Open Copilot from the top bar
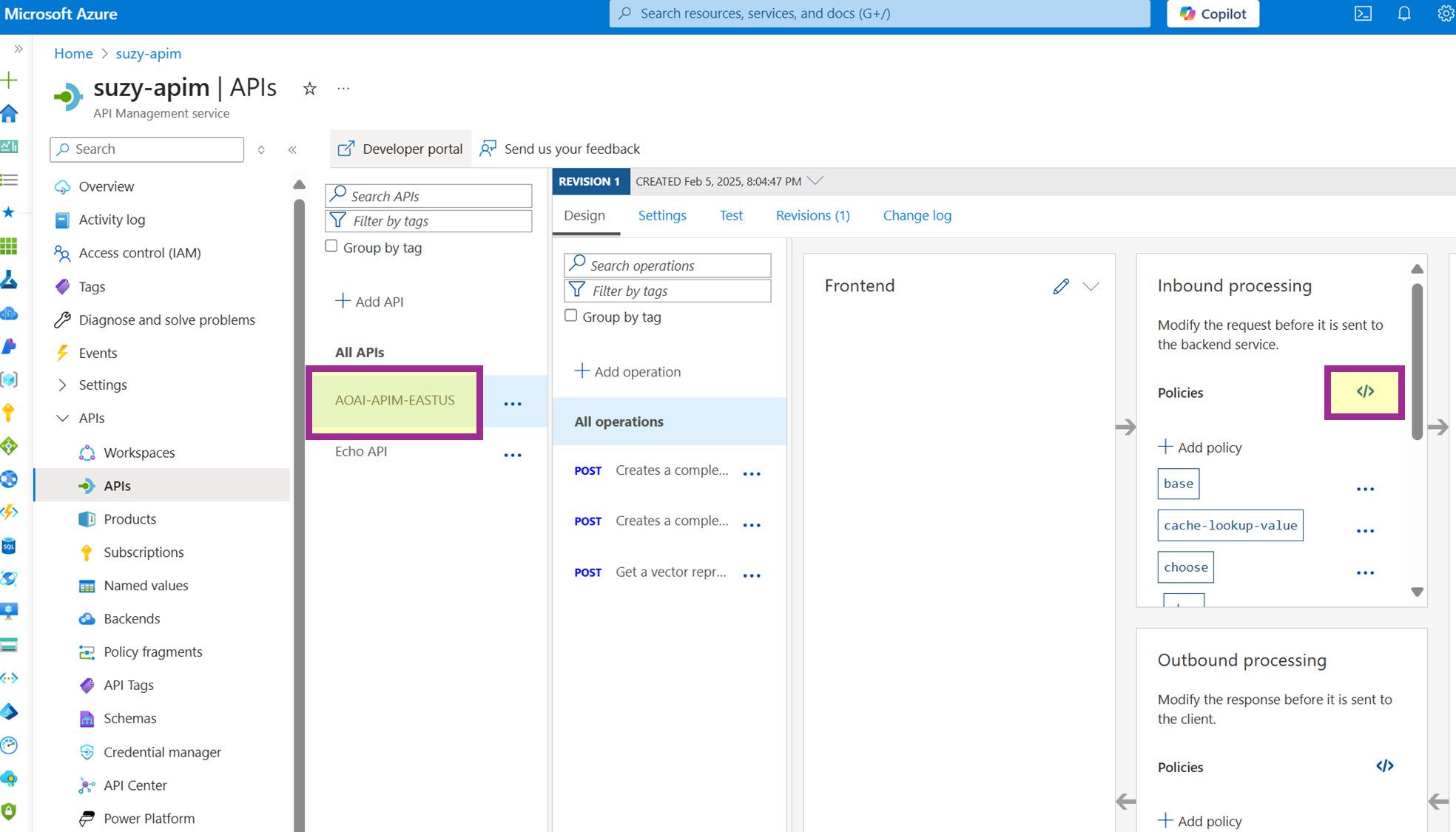 (1213, 13)
